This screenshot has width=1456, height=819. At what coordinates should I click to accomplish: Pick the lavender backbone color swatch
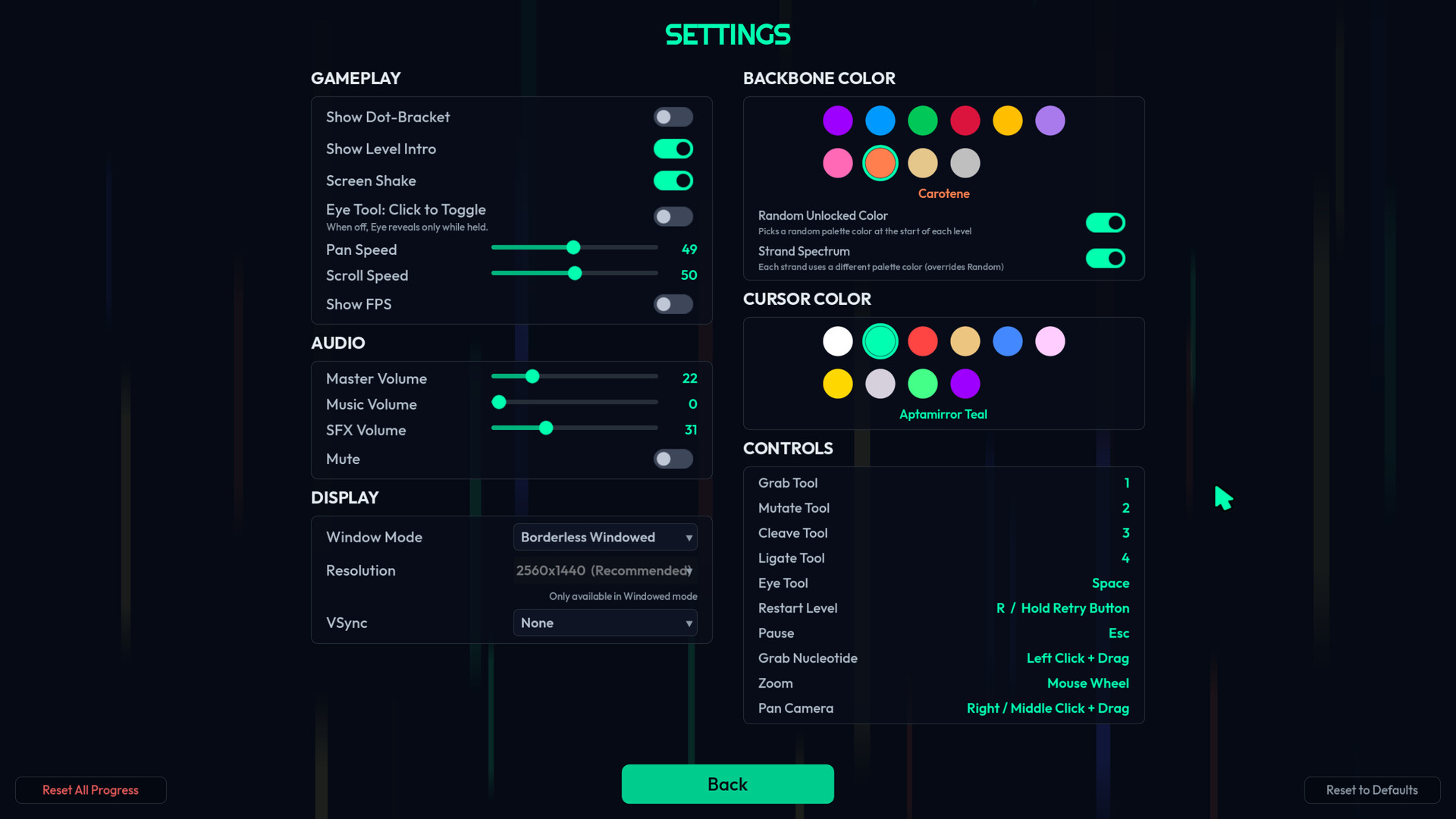1050,121
